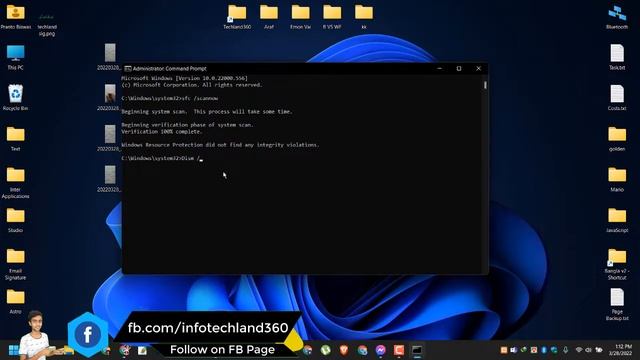Select the Studio folder
This screenshot has width=640, height=360.
tap(16, 220)
